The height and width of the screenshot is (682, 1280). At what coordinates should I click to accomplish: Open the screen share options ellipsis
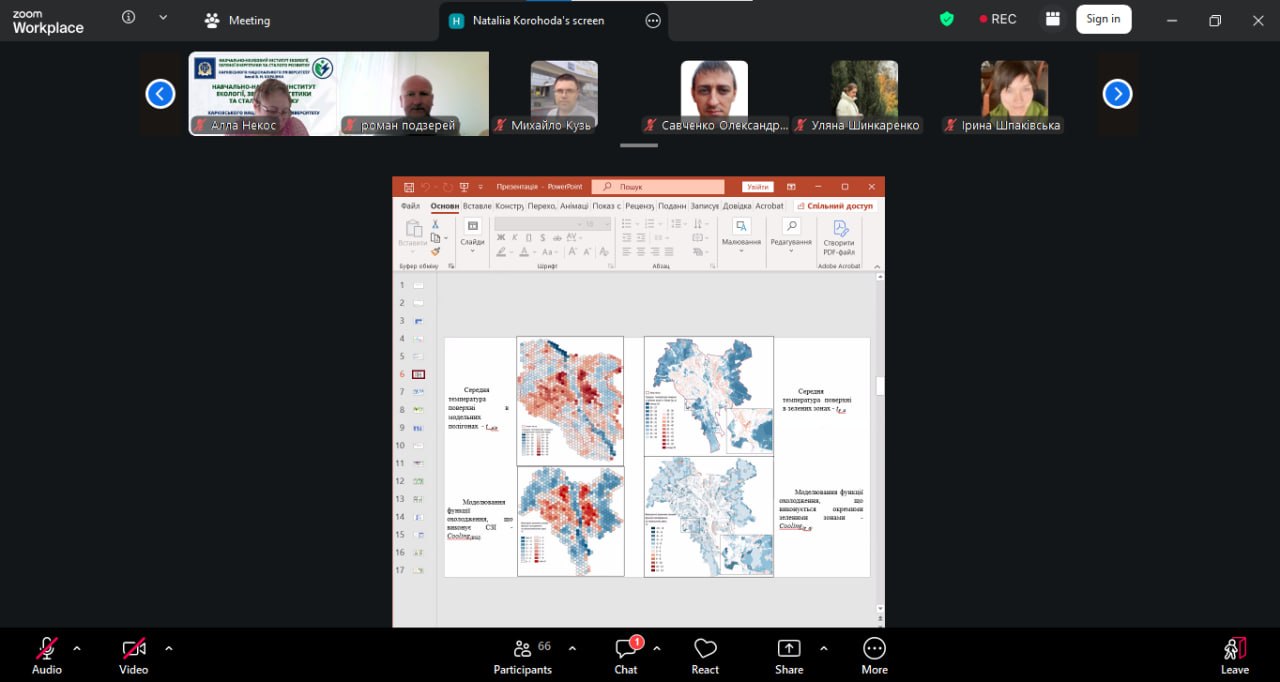(x=653, y=20)
